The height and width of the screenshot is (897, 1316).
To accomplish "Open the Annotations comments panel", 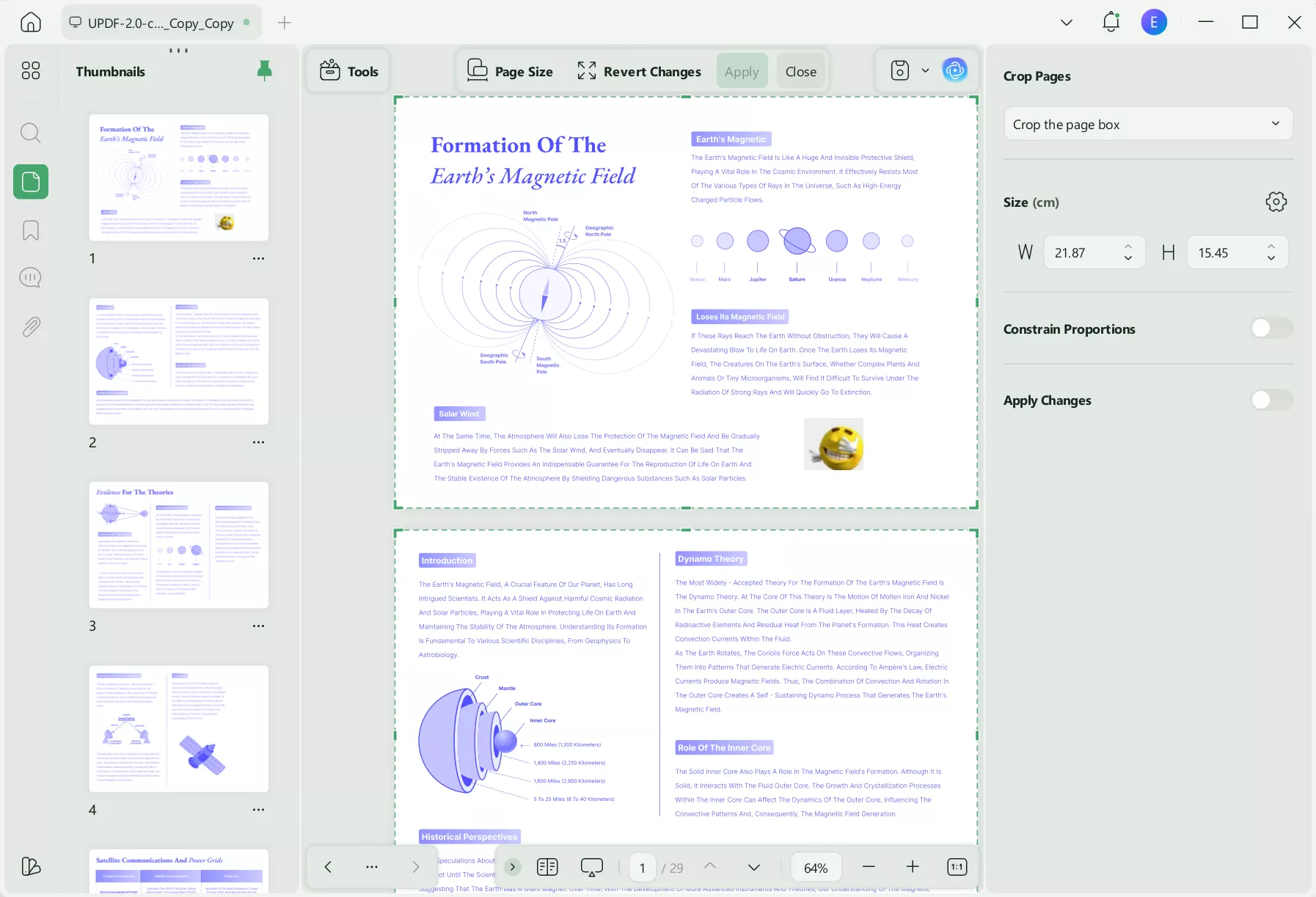I will [30, 277].
